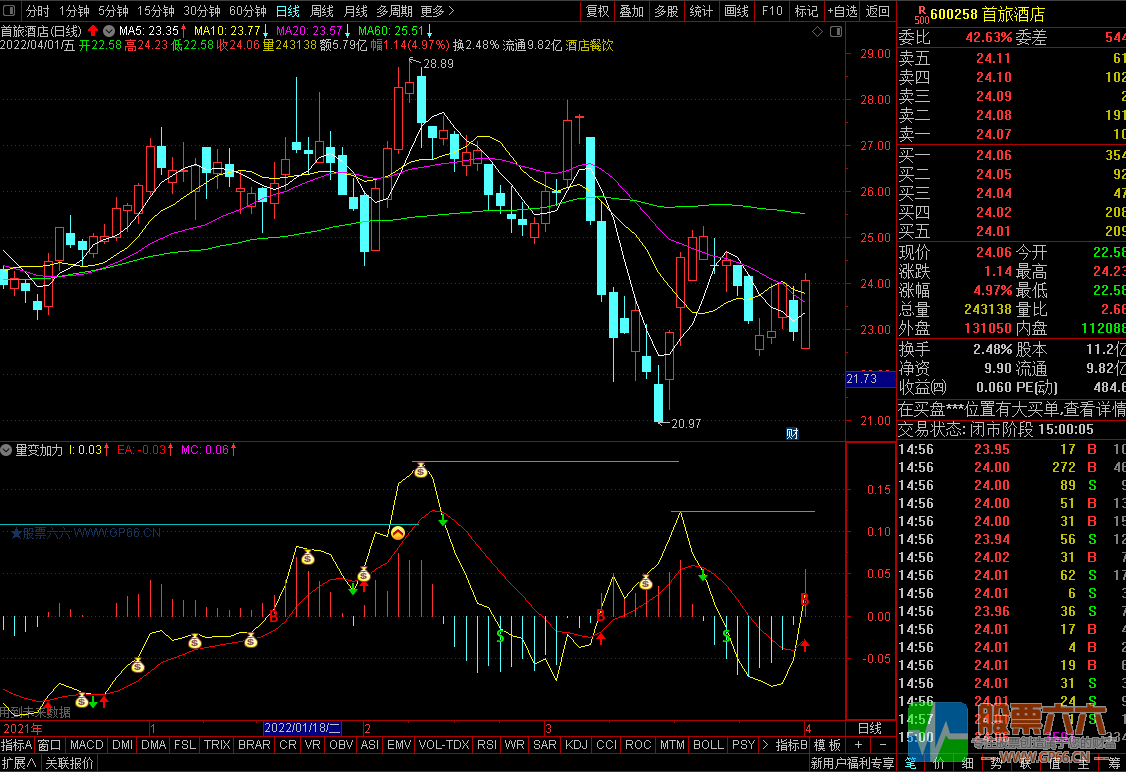Screen dimensions: 1126x772
Task: Click the panel layout icon at top-left
Action: point(9,11)
